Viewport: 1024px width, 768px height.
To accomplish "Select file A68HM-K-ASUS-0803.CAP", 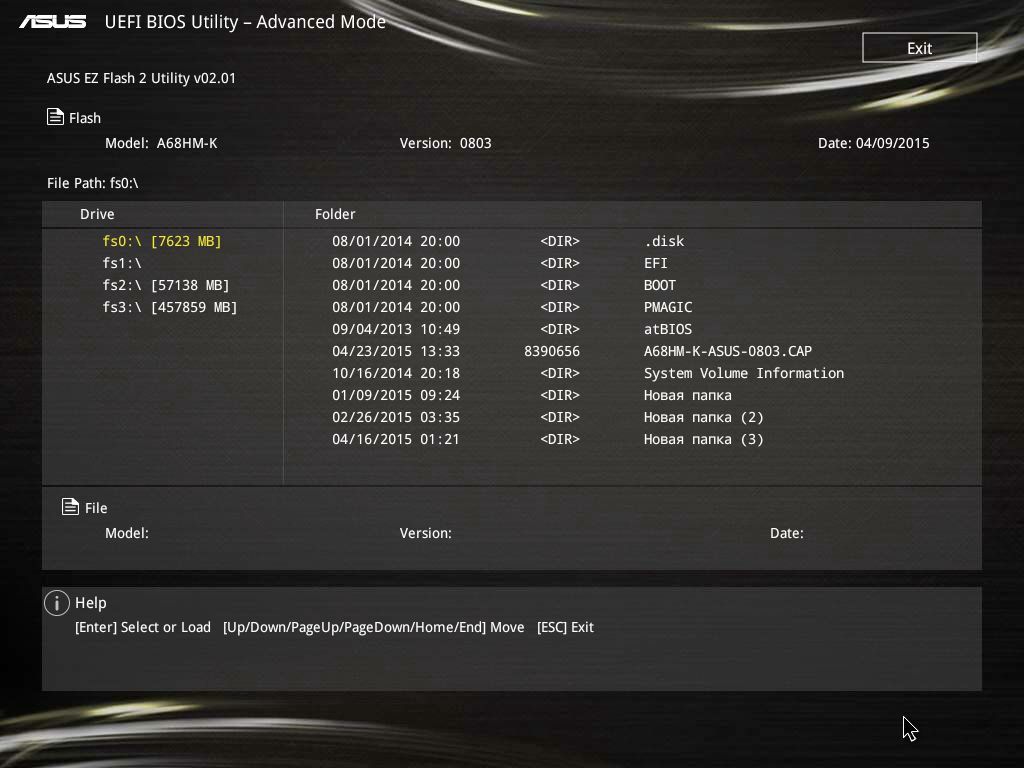I will click(728, 351).
